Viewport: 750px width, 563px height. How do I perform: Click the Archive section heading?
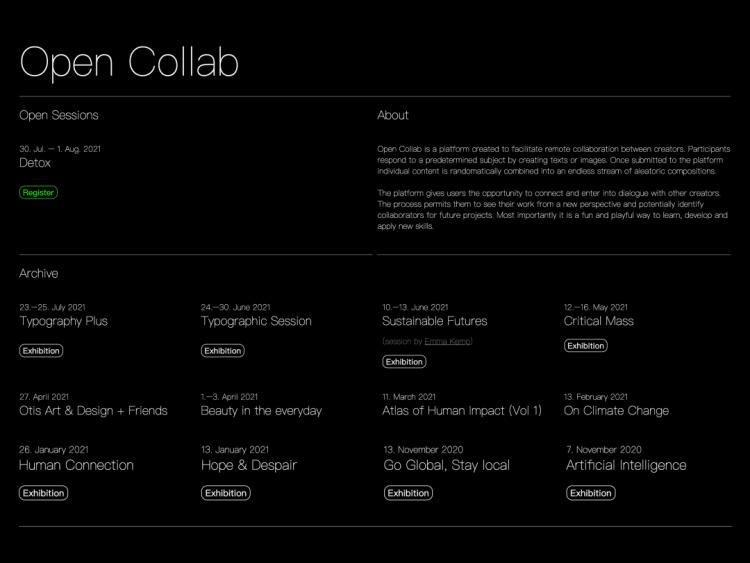click(39, 273)
